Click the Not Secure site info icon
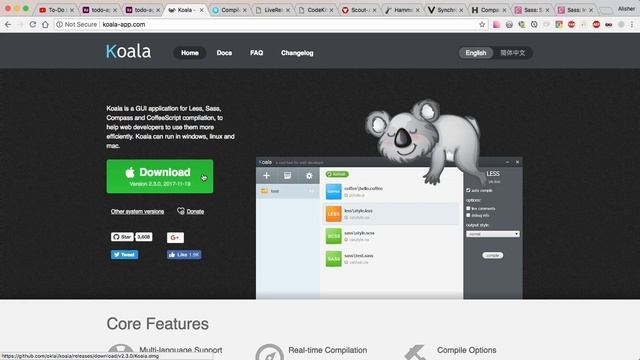 tap(59, 24)
